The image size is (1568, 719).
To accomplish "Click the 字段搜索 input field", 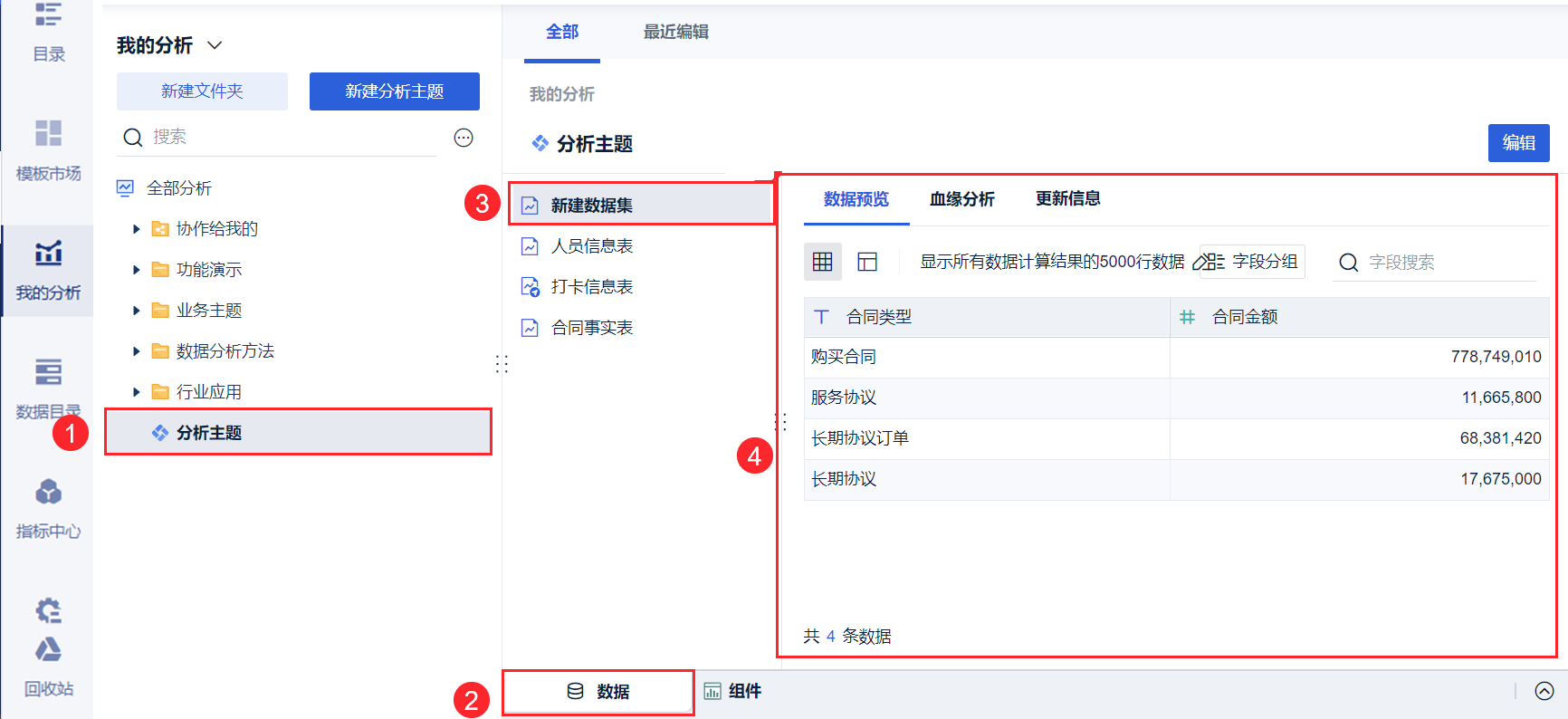I will click(x=1448, y=263).
